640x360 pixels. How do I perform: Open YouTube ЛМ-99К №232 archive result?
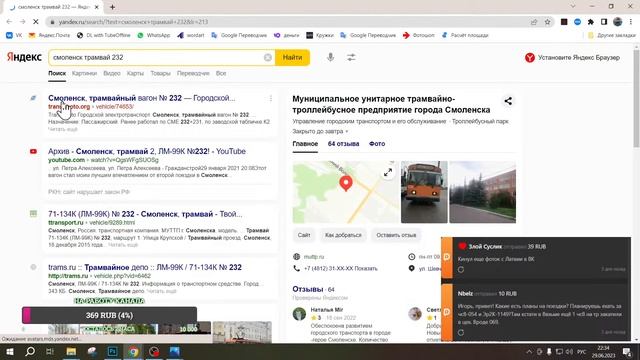pos(147,151)
